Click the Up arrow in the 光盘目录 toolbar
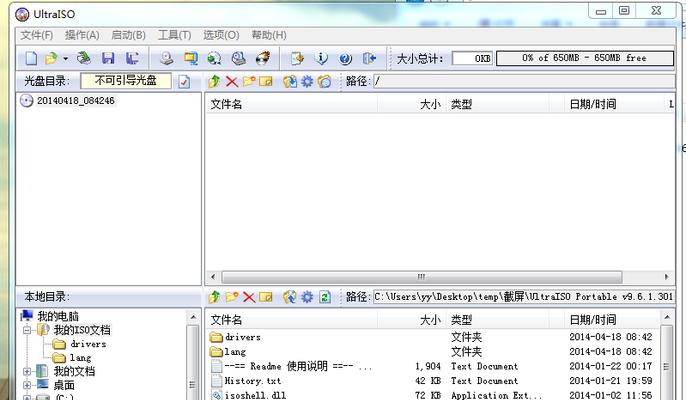 pos(214,81)
